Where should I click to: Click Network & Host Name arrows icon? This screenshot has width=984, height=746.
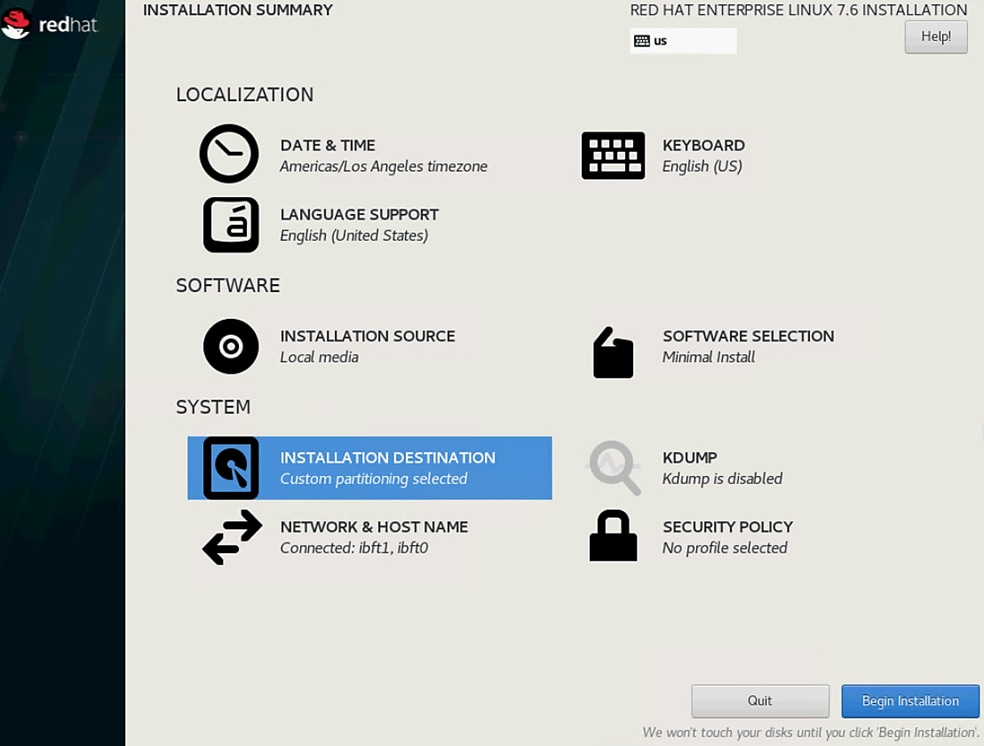pyautogui.click(x=232, y=537)
